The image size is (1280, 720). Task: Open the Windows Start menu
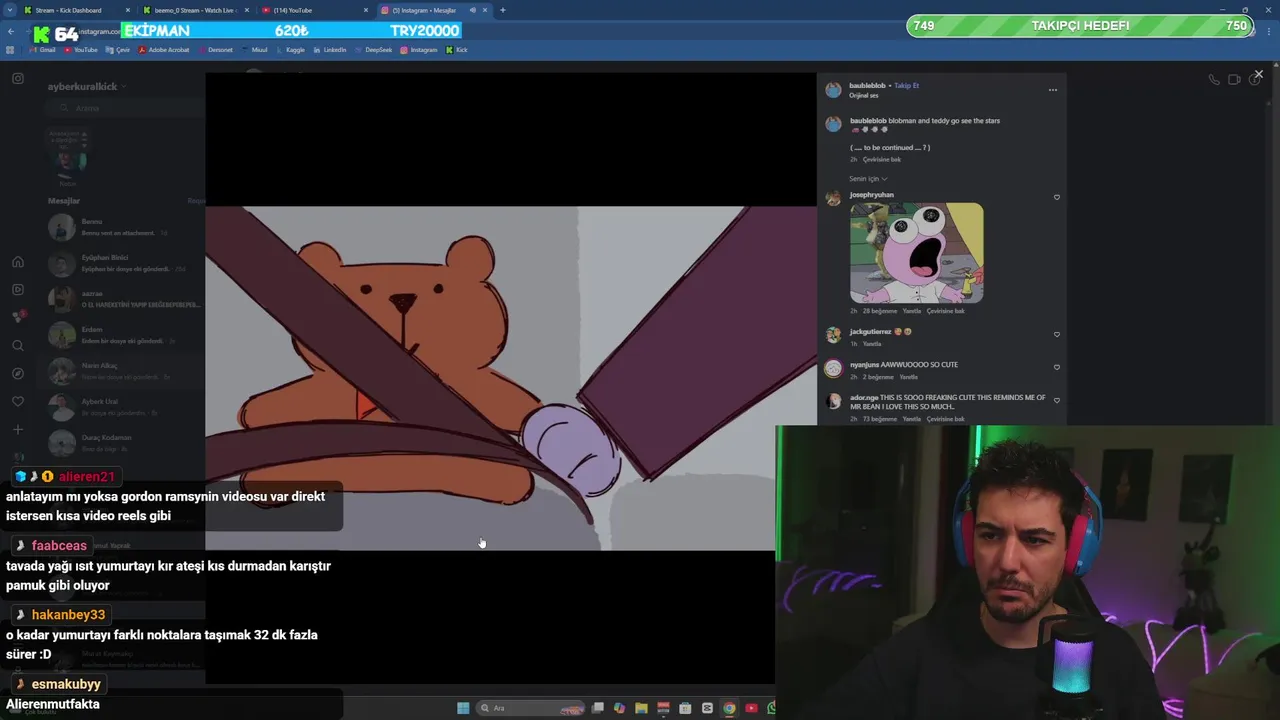tap(463, 708)
